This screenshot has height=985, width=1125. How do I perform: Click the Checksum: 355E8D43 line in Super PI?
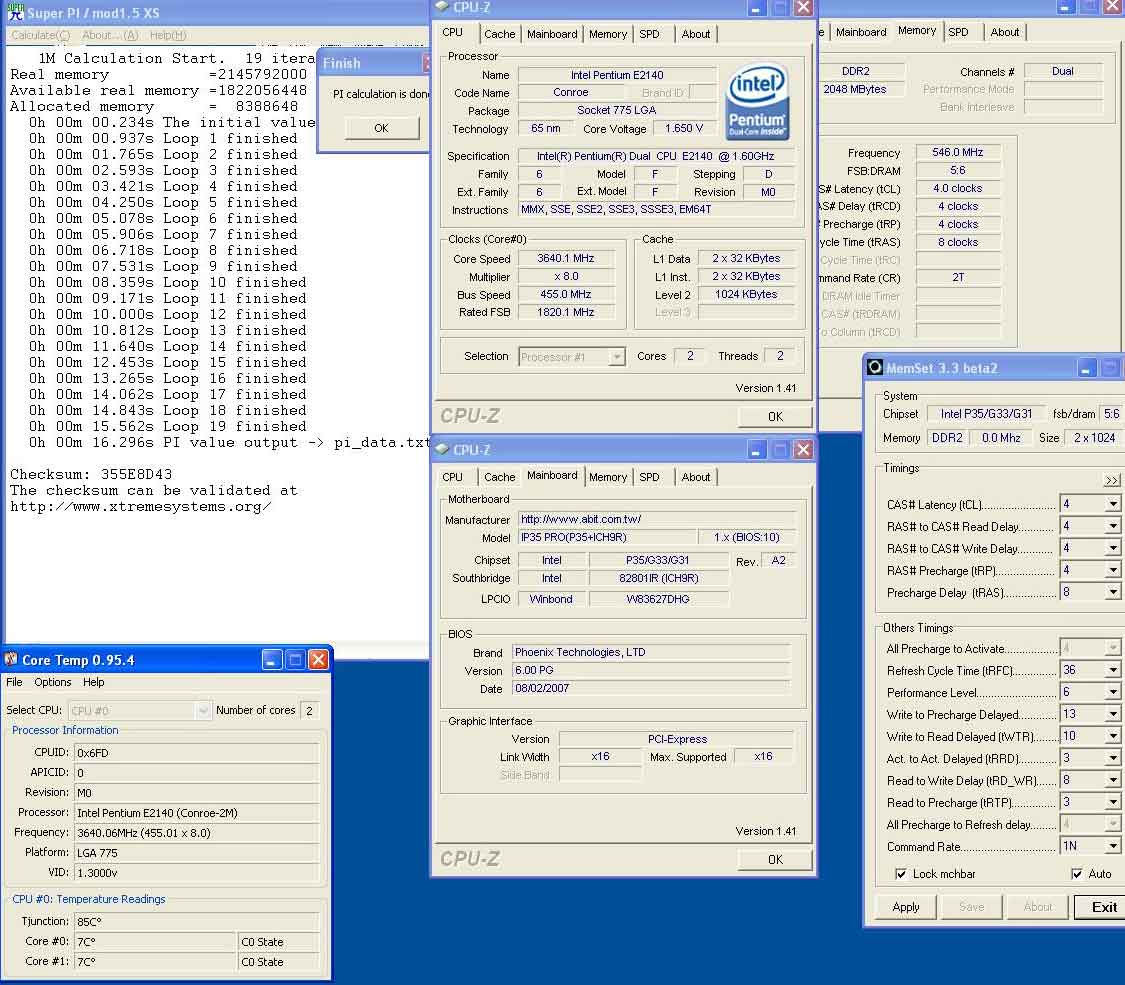pyautogui.click(x=91, y=474)
